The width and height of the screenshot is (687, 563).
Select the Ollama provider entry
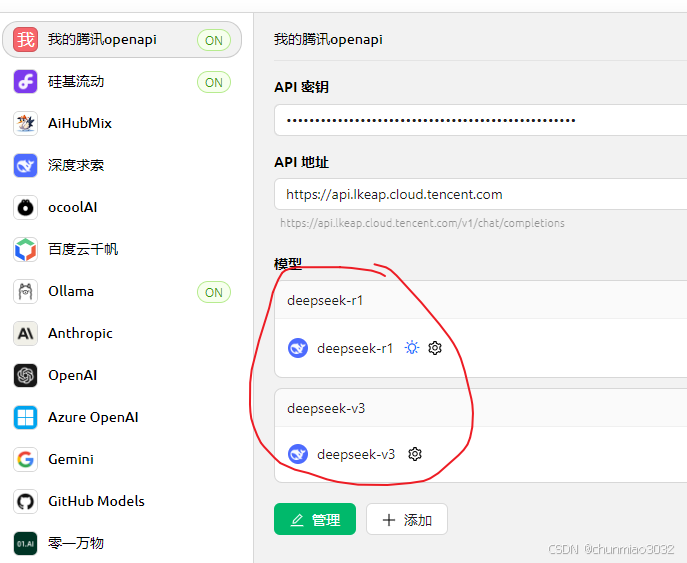point(122,291)
